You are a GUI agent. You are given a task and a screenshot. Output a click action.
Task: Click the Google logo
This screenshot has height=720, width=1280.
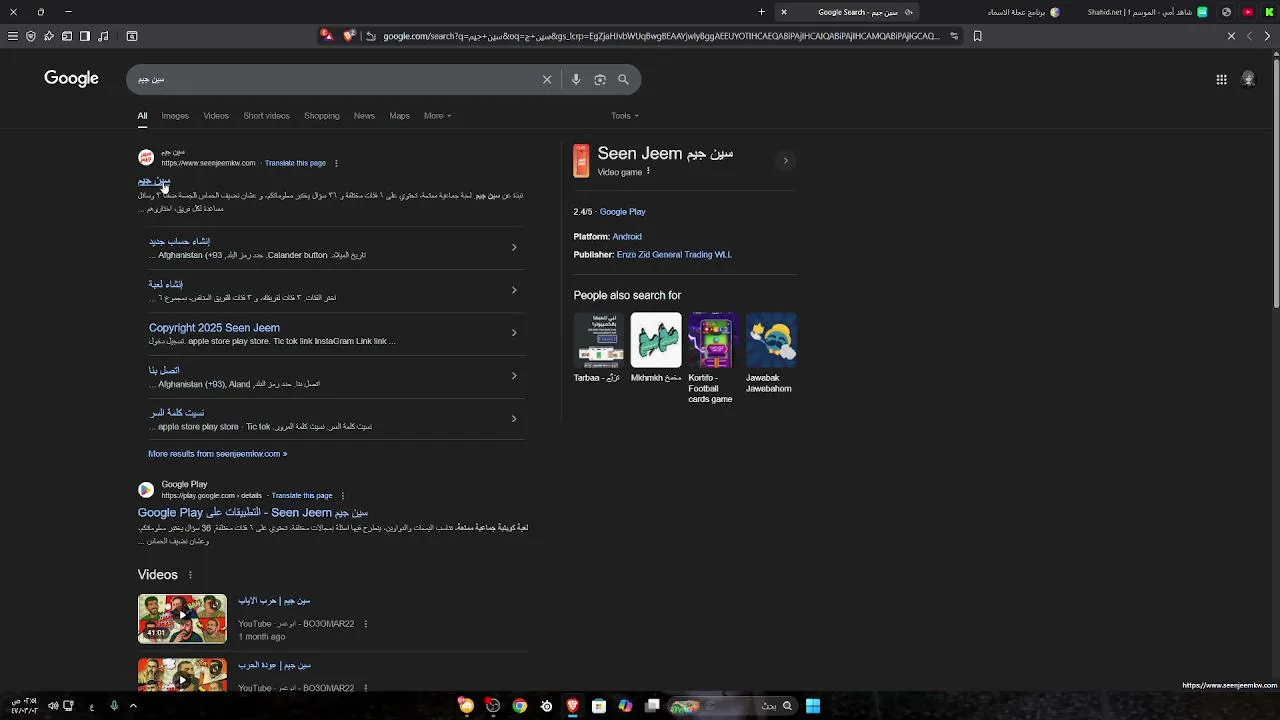71,79
